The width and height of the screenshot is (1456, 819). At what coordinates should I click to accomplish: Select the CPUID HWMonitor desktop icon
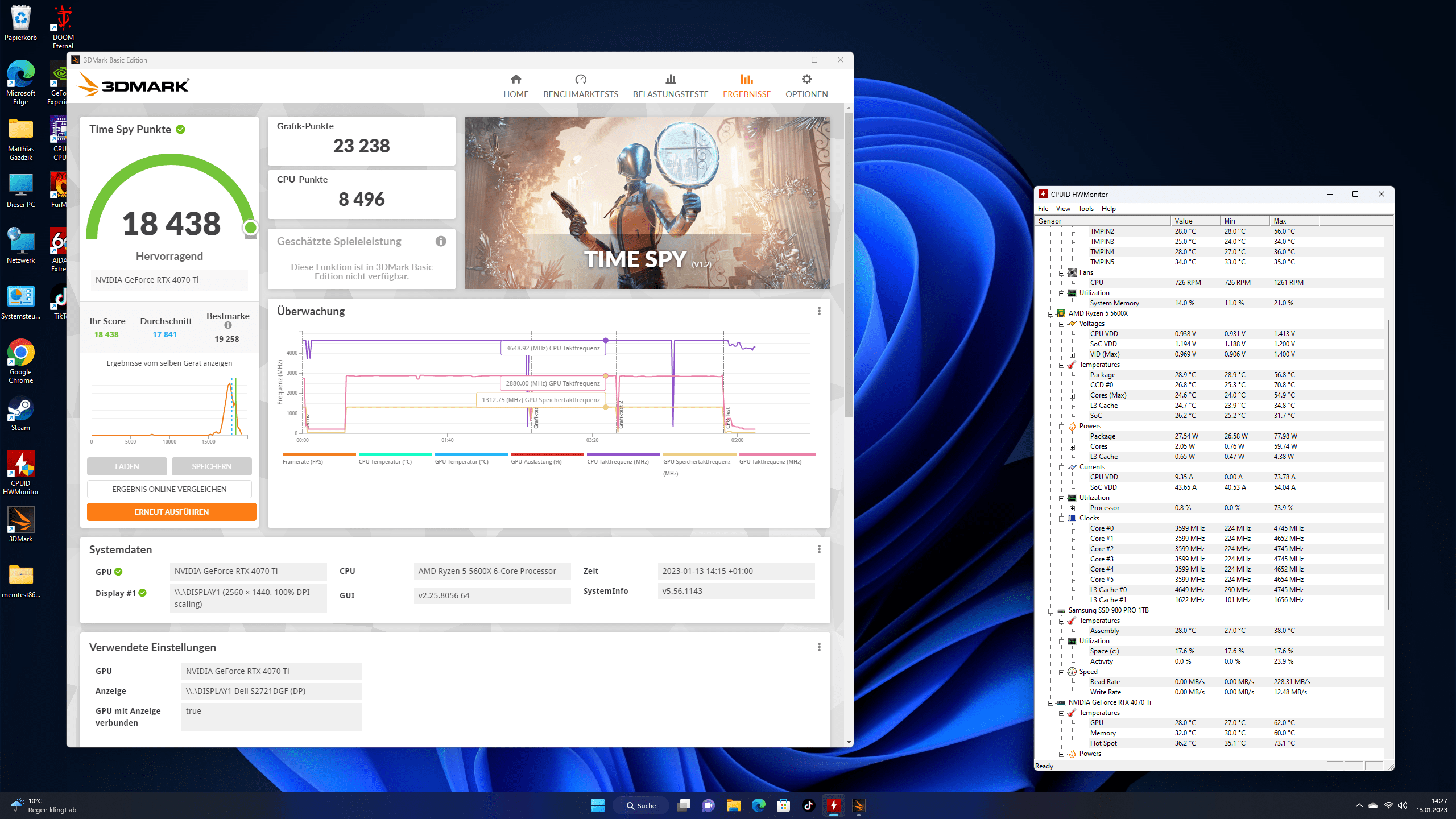(21, 472)
